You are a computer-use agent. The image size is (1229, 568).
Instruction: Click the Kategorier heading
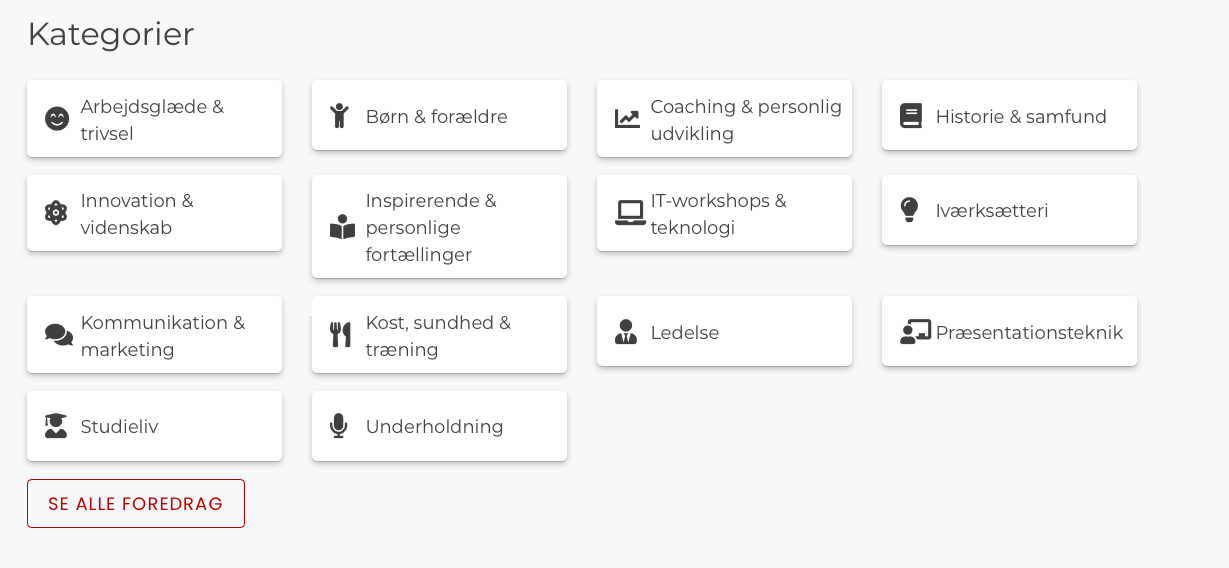pos(111,34)
